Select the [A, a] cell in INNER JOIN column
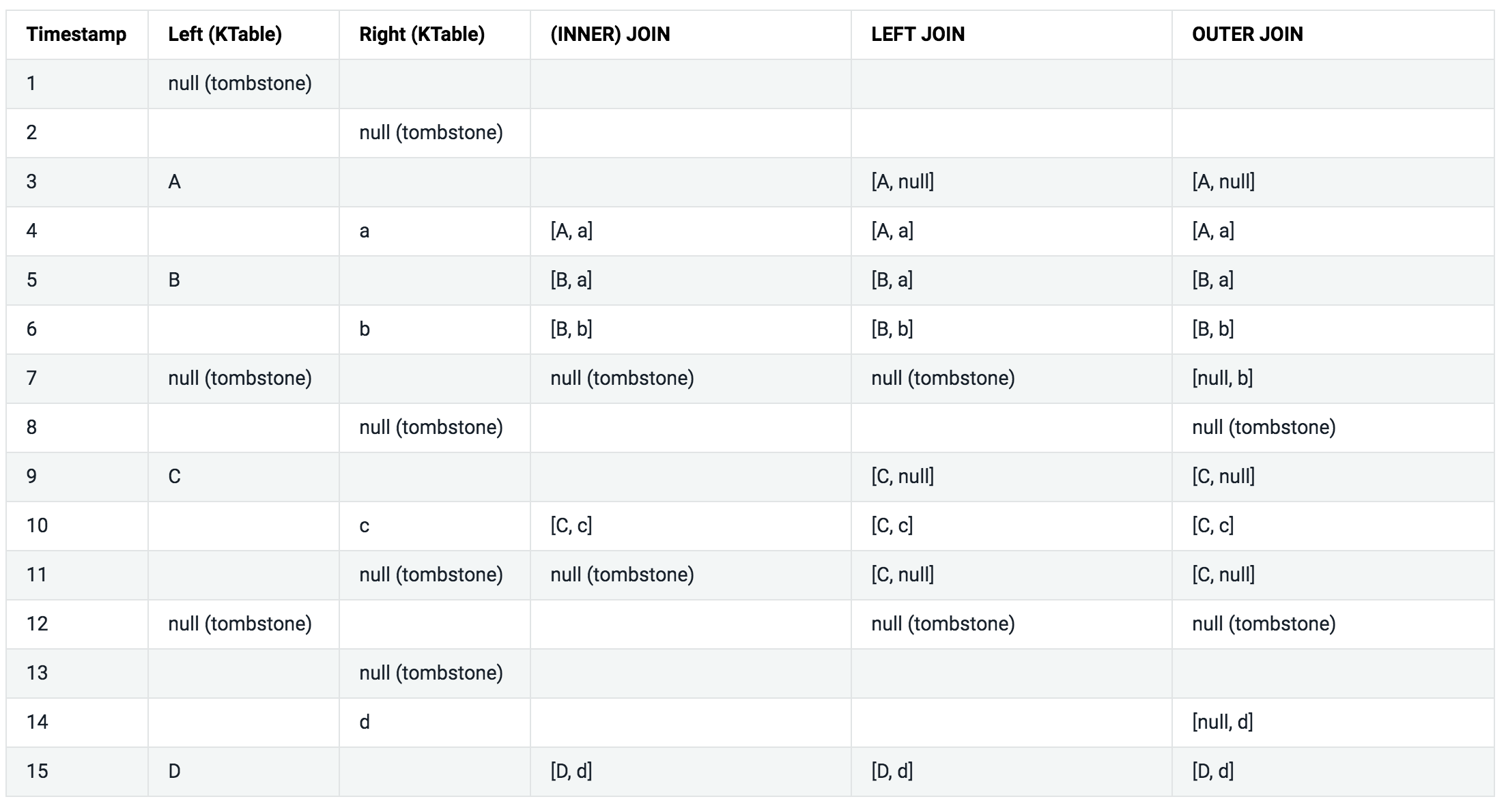The width and height of the screenshot is (1506, 812). pos(571,231)
